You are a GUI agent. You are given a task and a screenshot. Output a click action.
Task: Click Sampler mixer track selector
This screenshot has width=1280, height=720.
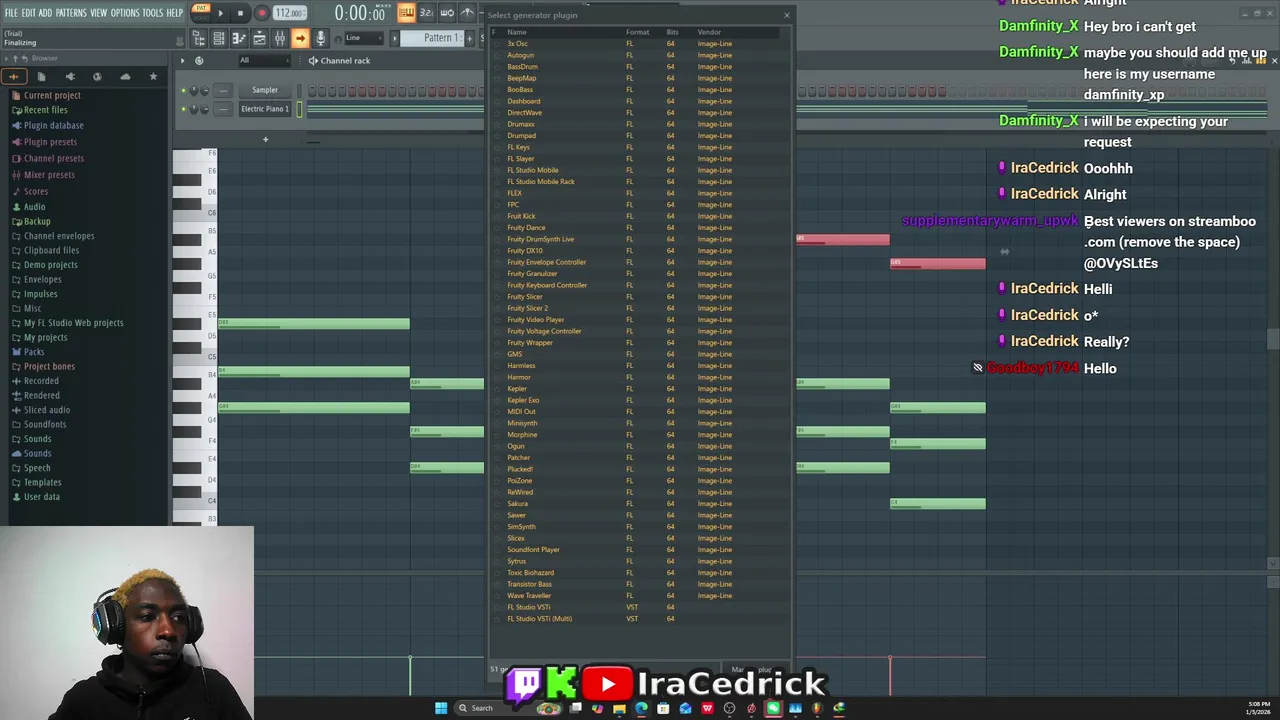click(x=223, y=90)
